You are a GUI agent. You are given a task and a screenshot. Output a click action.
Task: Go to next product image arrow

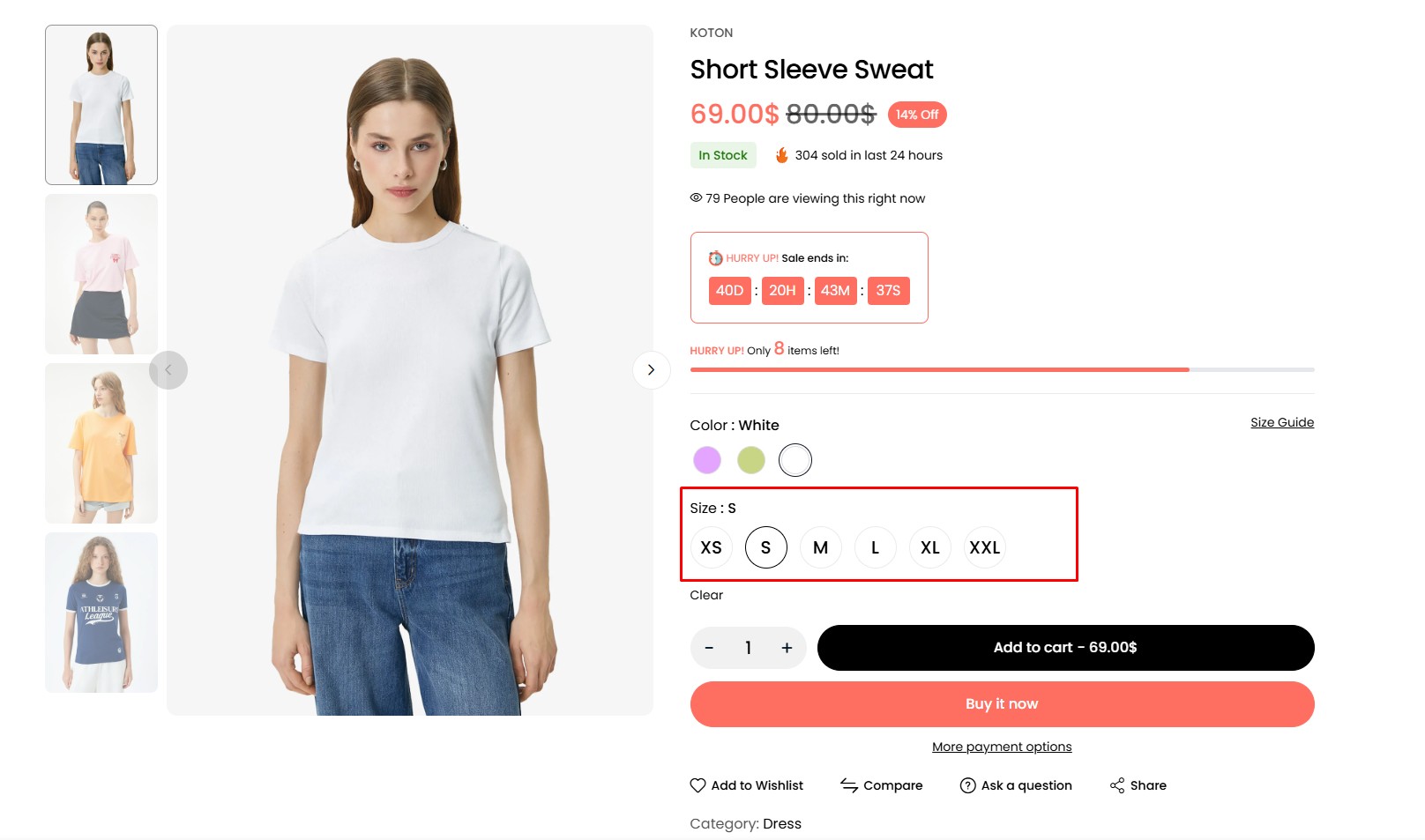[652, 370]
